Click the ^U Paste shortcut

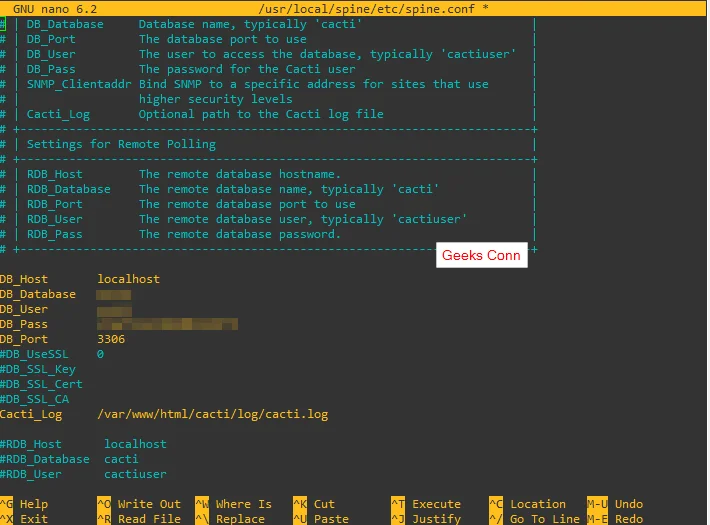click(x=321, y=519)
